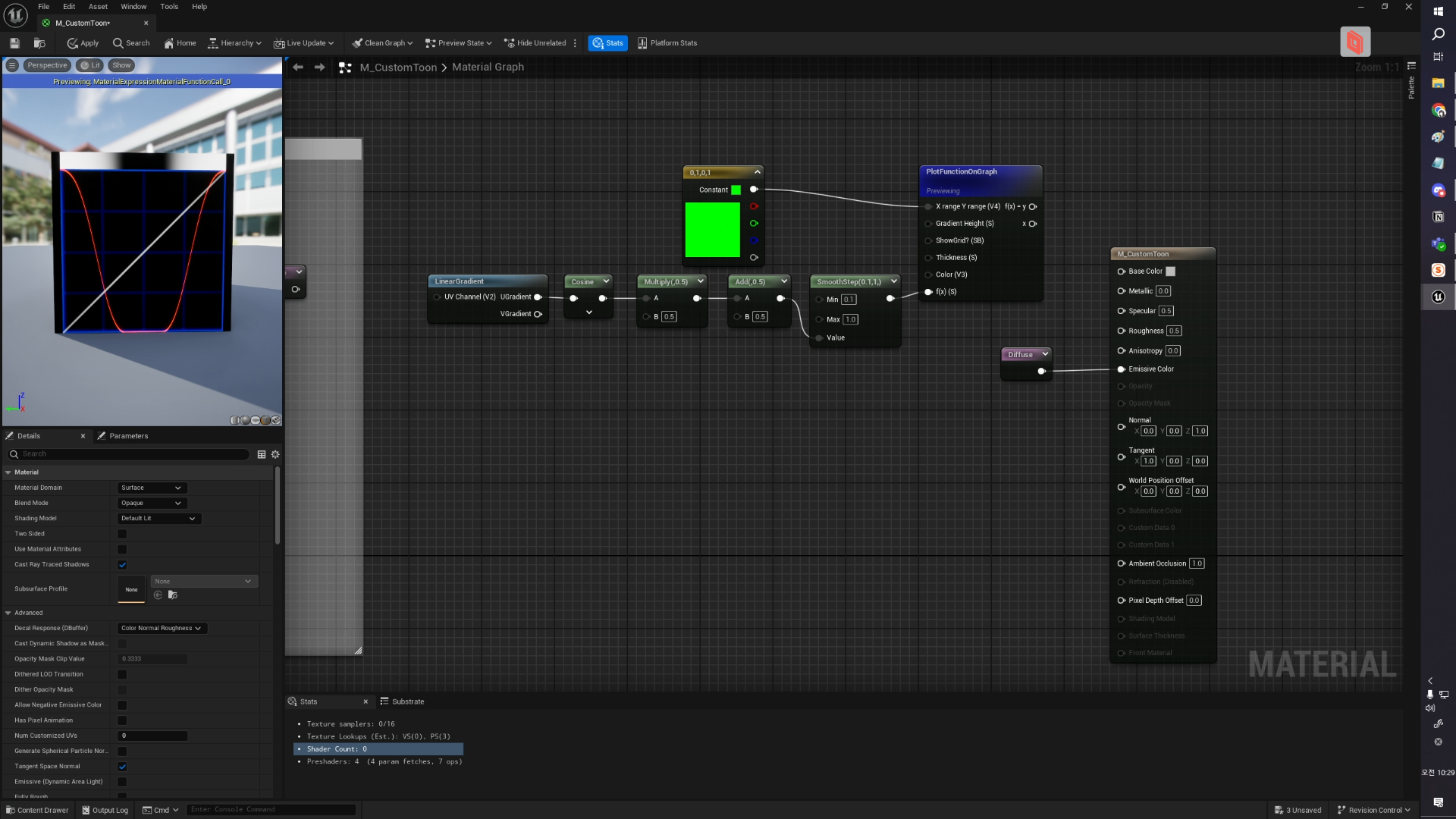Screen dimensions: 1456x819
Task: Click Details search settings gear icon
Action: point(275,454)
